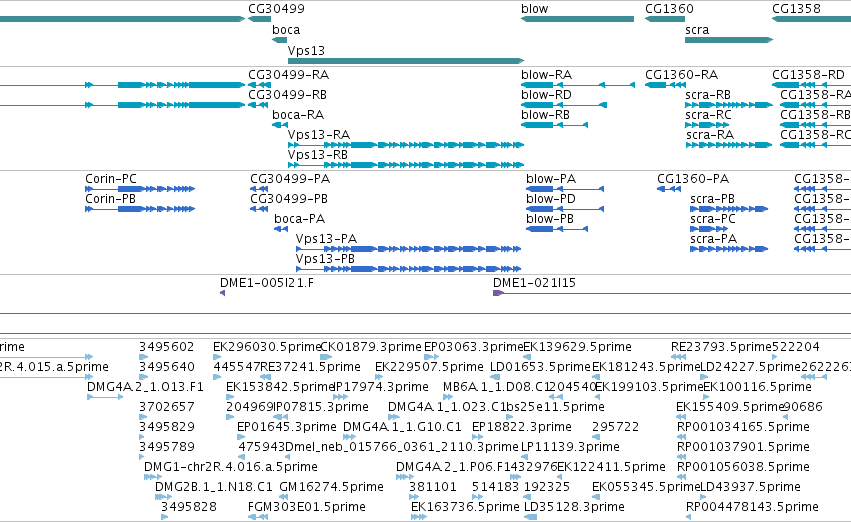Click the Vps13-PA protein label

pos(326,239)
